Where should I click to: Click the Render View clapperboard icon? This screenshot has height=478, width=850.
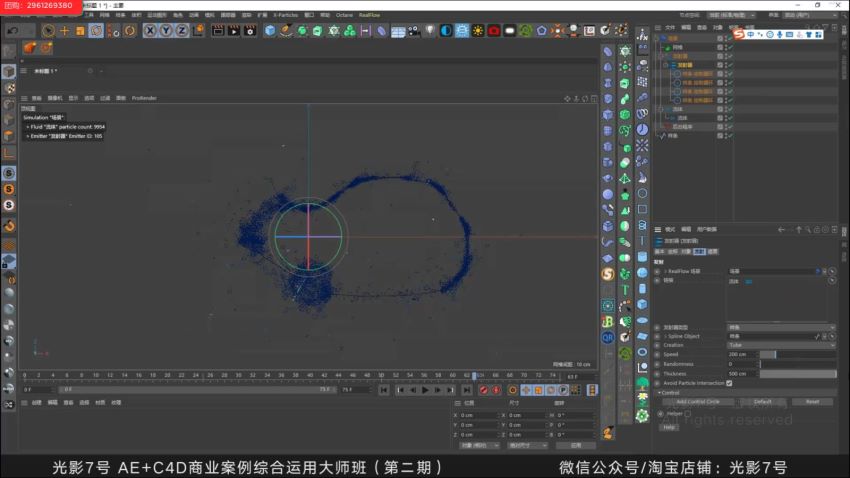(217, 30)
